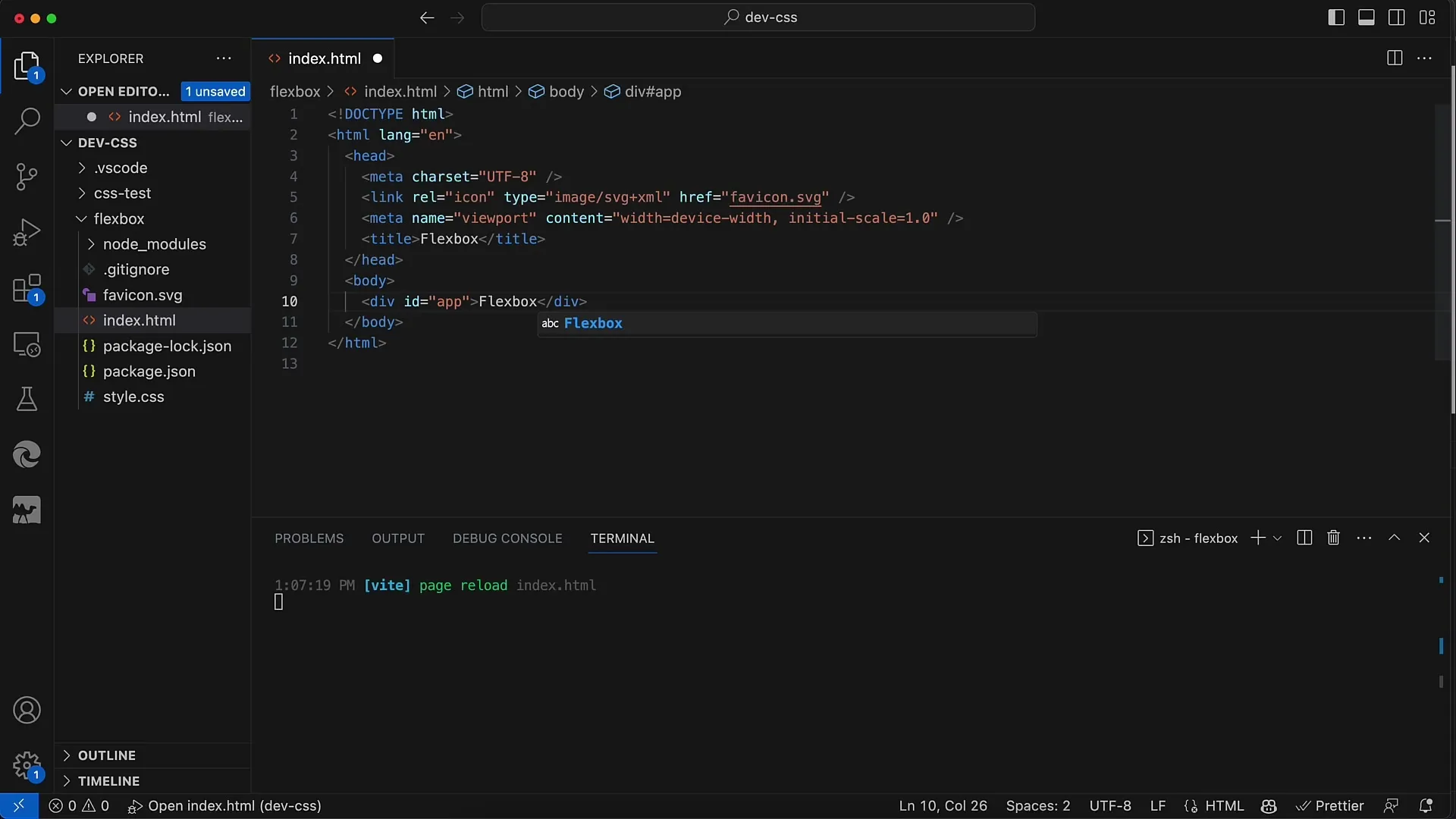The image size is (1456, 819).
Task: Open terminal panel more actions ellipsis
Action: [1364, 538]
